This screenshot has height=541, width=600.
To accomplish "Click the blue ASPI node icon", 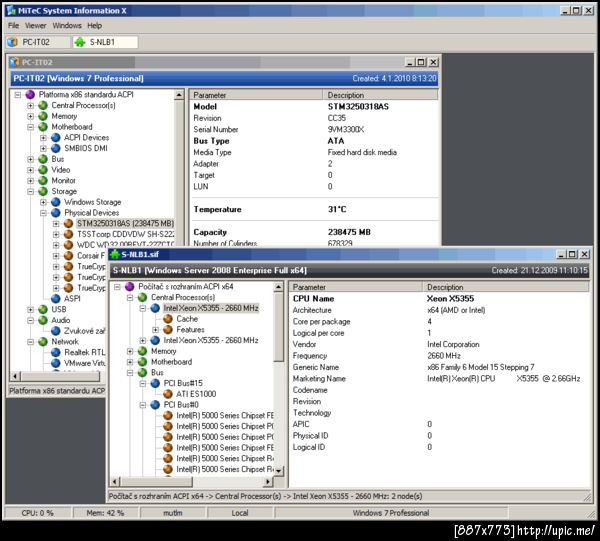I will pos(56,298).
